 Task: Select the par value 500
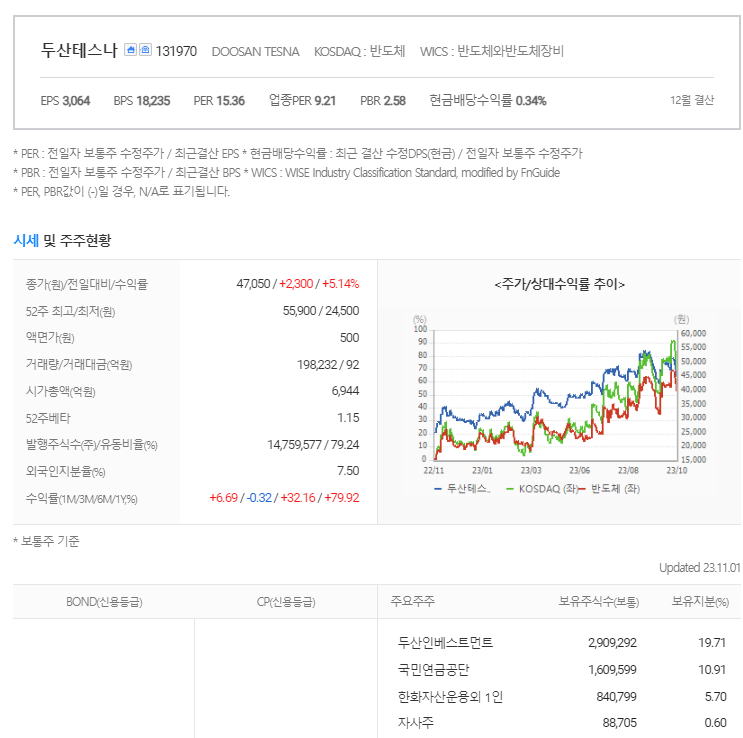coord(349,337)
